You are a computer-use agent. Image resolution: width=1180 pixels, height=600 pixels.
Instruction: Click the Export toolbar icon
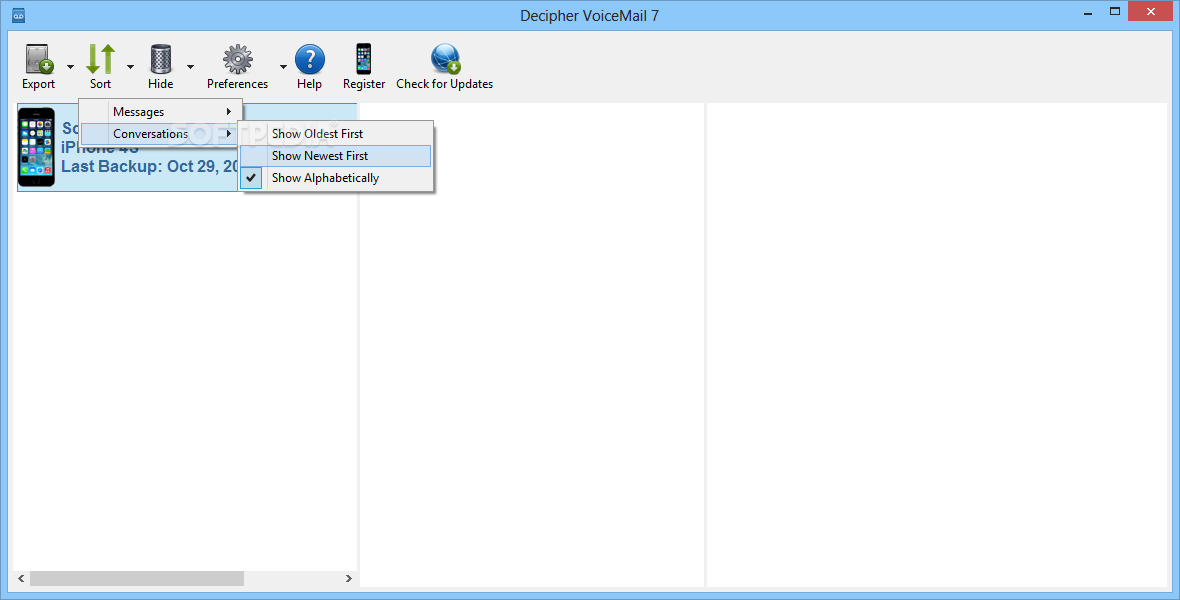click(38, 59)
